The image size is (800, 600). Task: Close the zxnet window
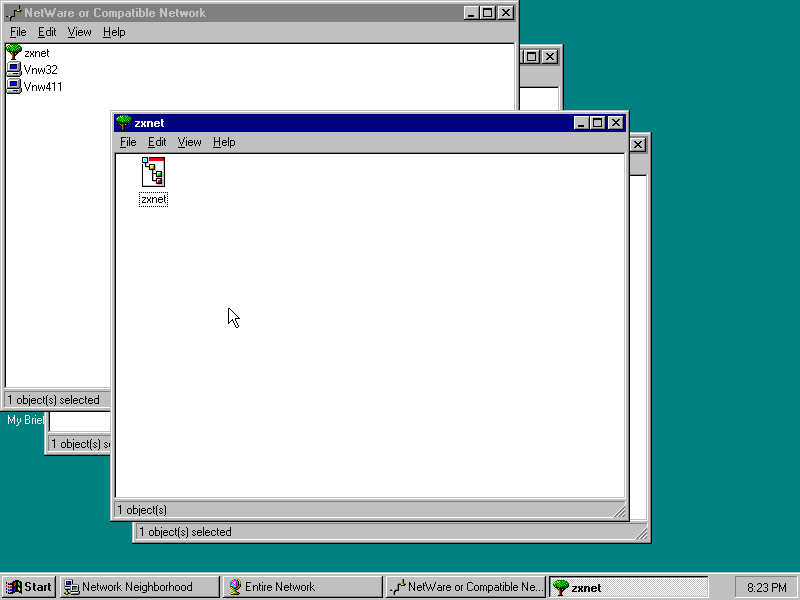(x=616, y=123)
